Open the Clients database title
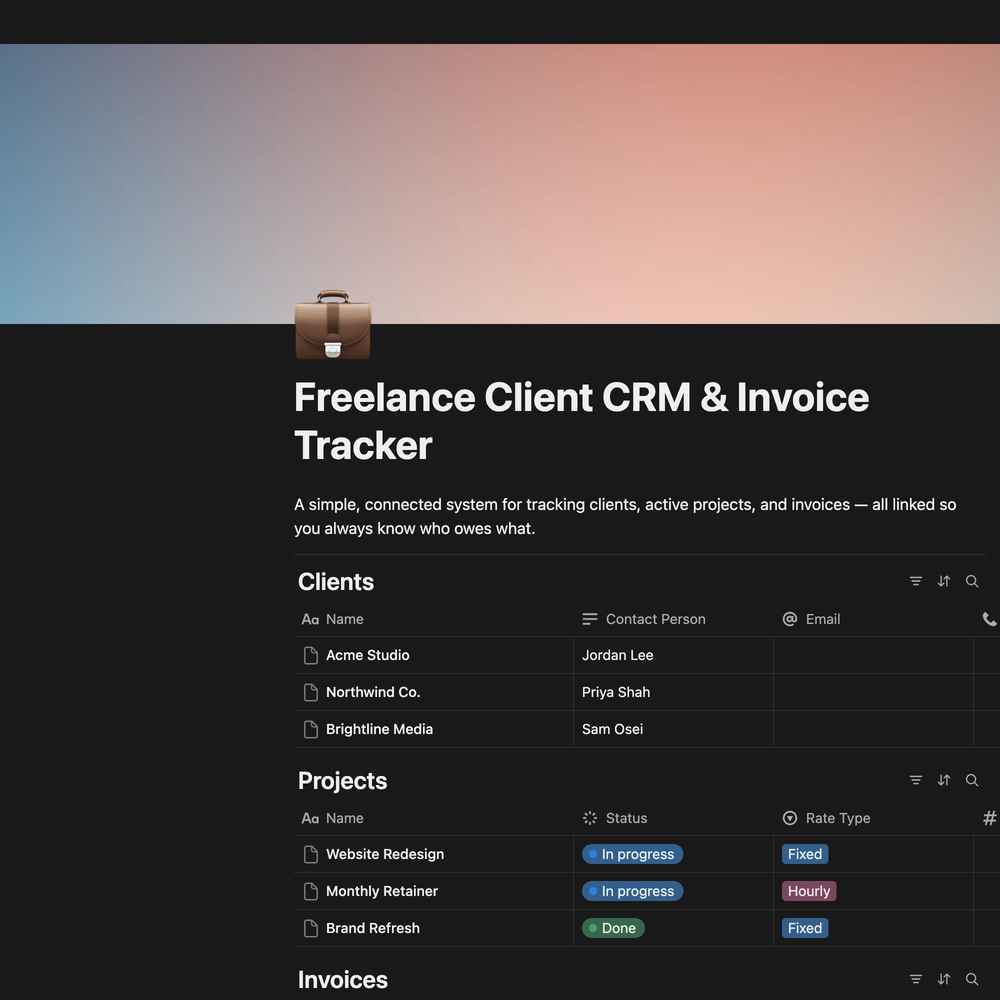This screenshot has width=1000, height=1000. point(336,582)
